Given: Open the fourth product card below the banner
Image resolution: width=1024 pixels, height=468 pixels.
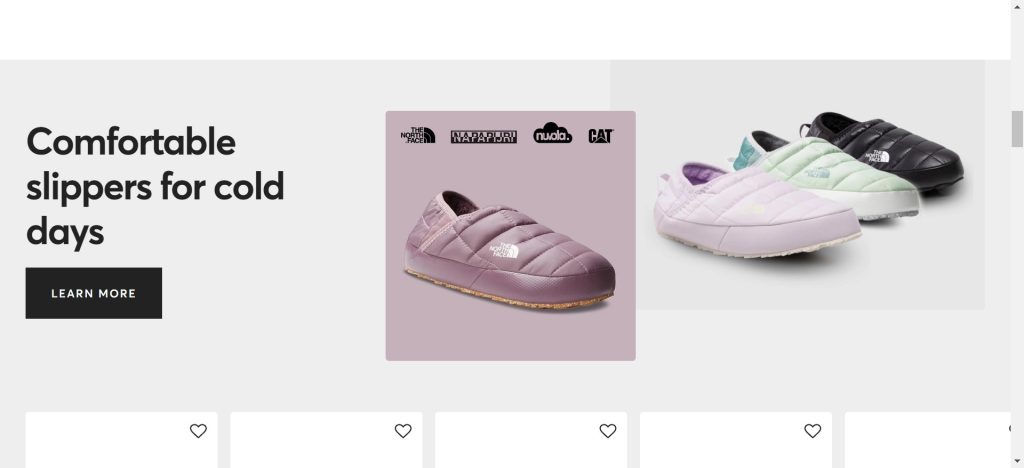Looking at the screenshot, I should (x=736, y=440).
